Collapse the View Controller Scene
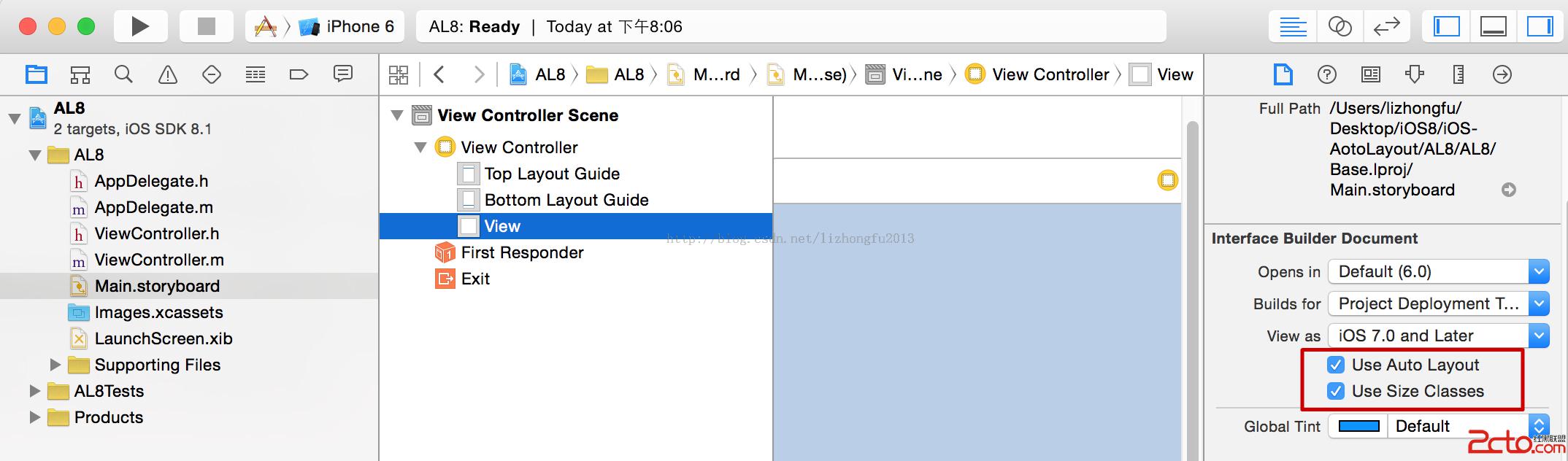 pyautogui.click(x=398, y=115)
